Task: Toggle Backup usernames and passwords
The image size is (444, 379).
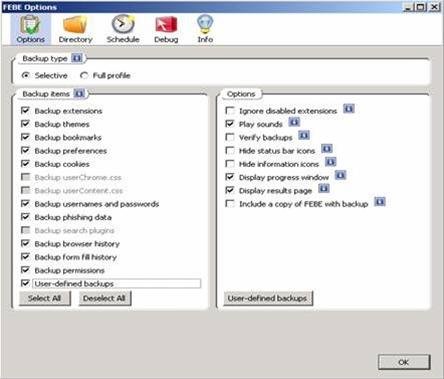Action: click(x=25, y=203)
